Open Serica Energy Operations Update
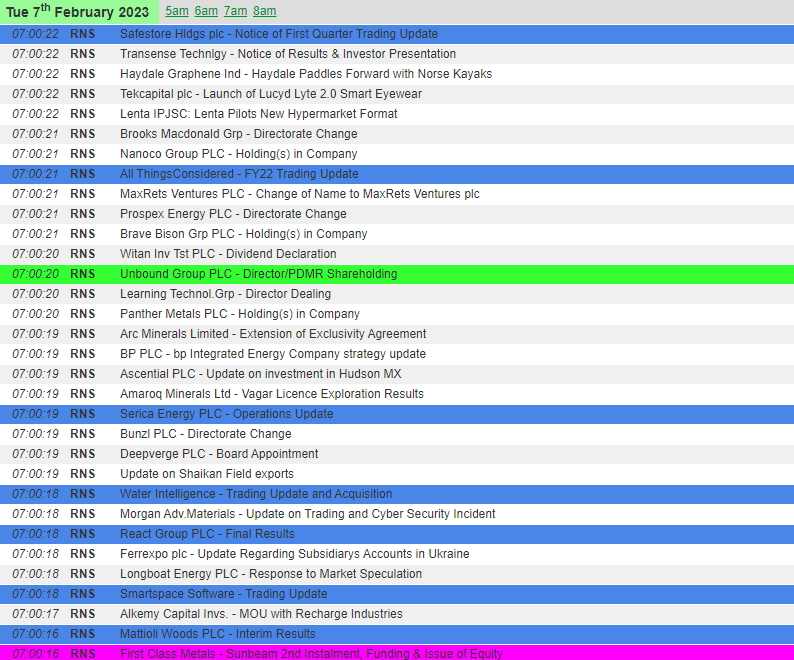794x660 pixels. [x=226, y=414]
